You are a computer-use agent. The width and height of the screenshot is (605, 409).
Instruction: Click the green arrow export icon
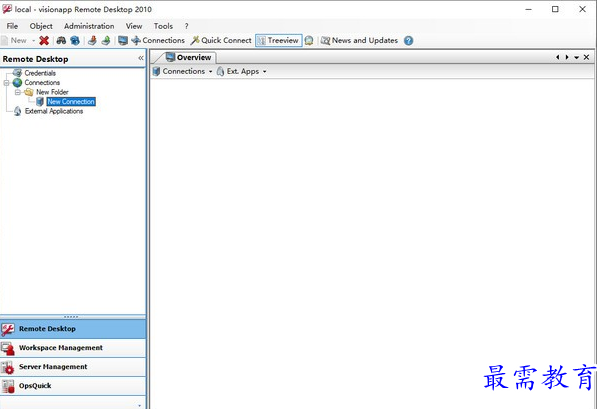tap(106, 41)
